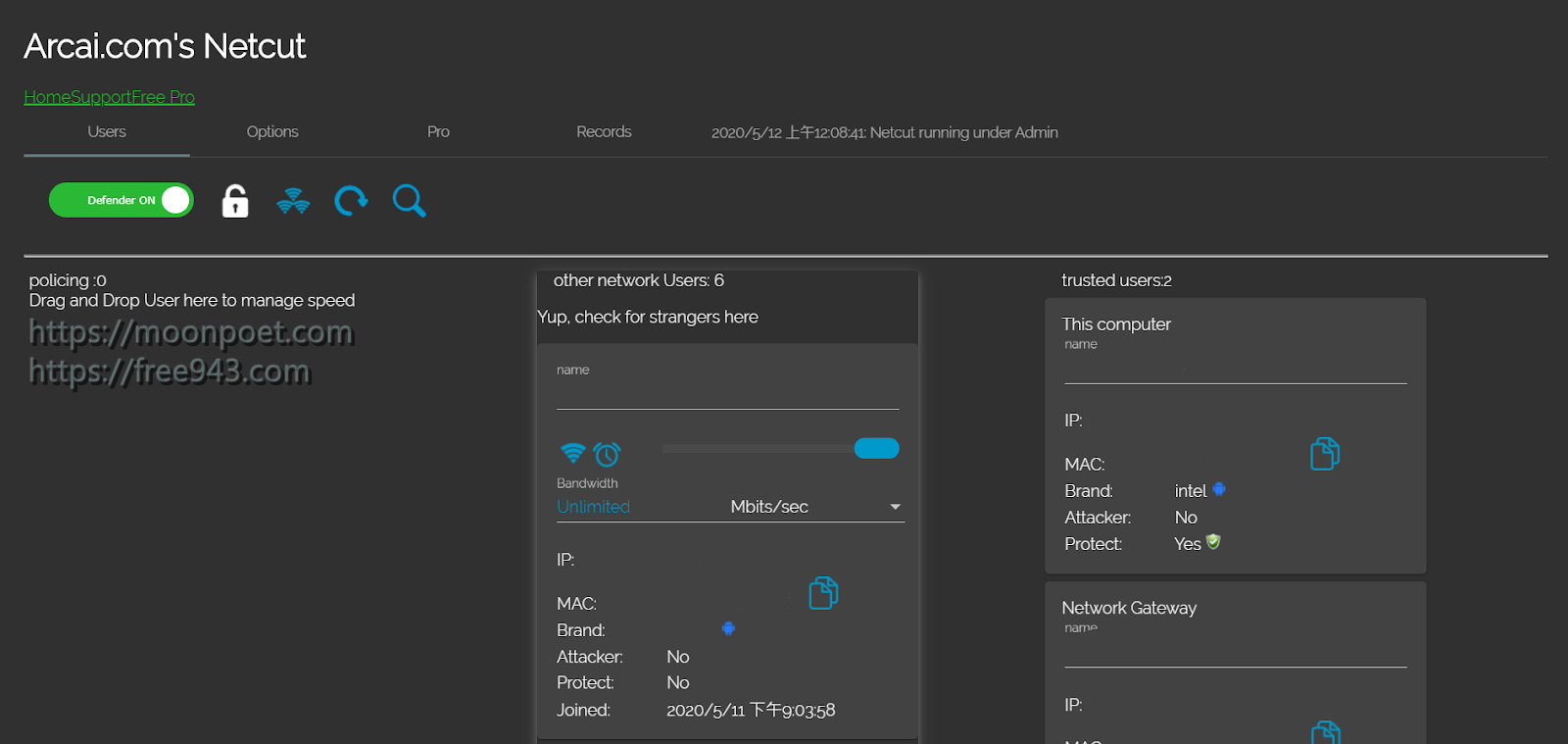Click the Free Pro link in the header
1568x744 pixels.
tap(163, 97)
